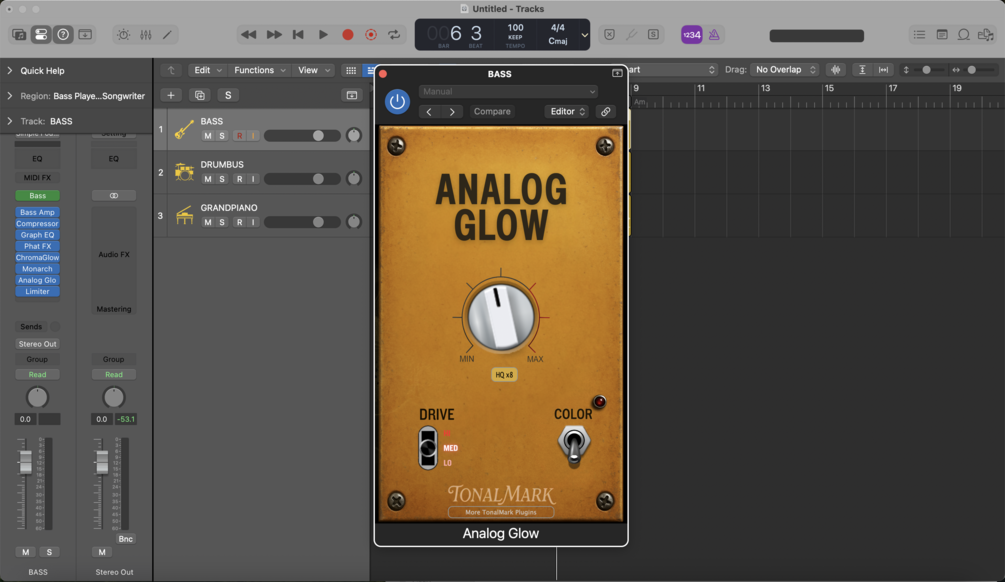
Task: Flip the DRIVE HI/MED/LO switch
Action: pos(428,448)
